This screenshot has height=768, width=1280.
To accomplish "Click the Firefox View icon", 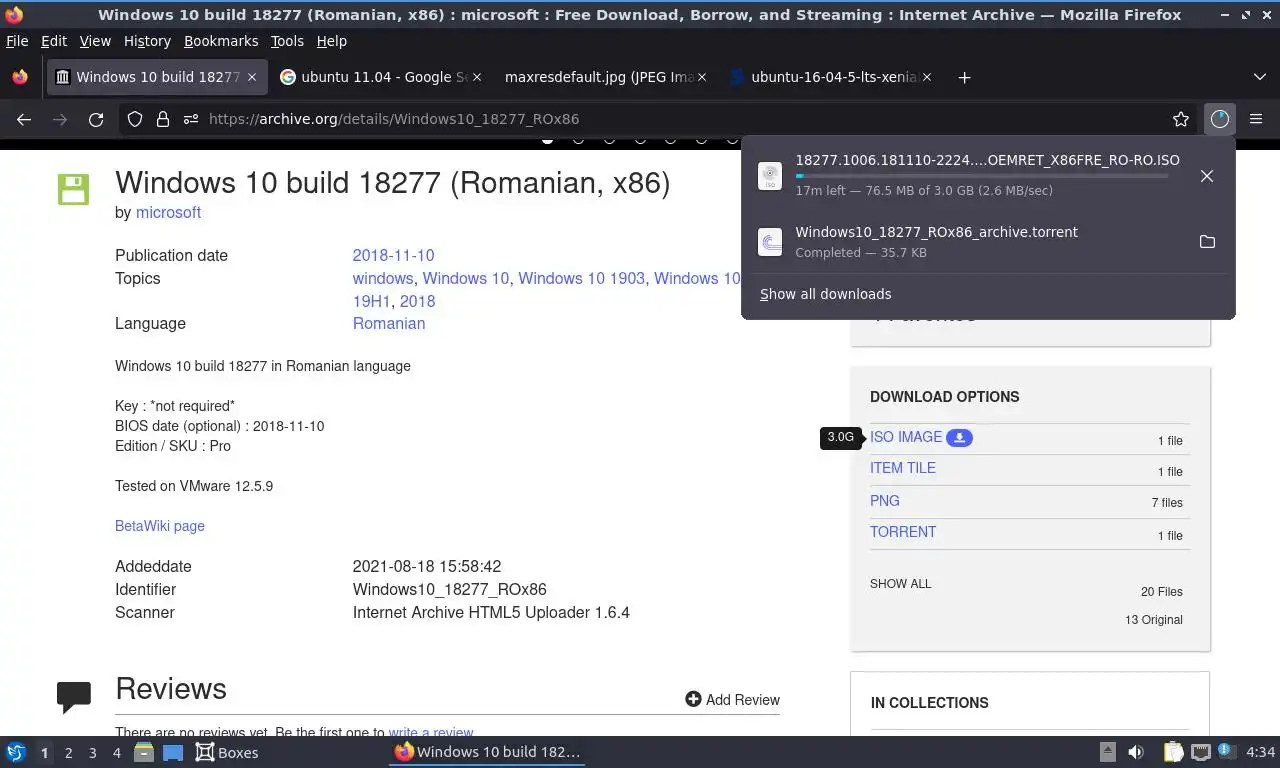I will click(20, 77).
